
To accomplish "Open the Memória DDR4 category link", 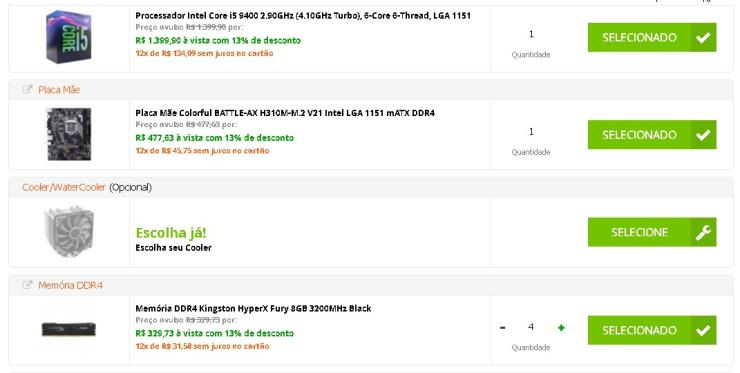I will pos(70,285).
